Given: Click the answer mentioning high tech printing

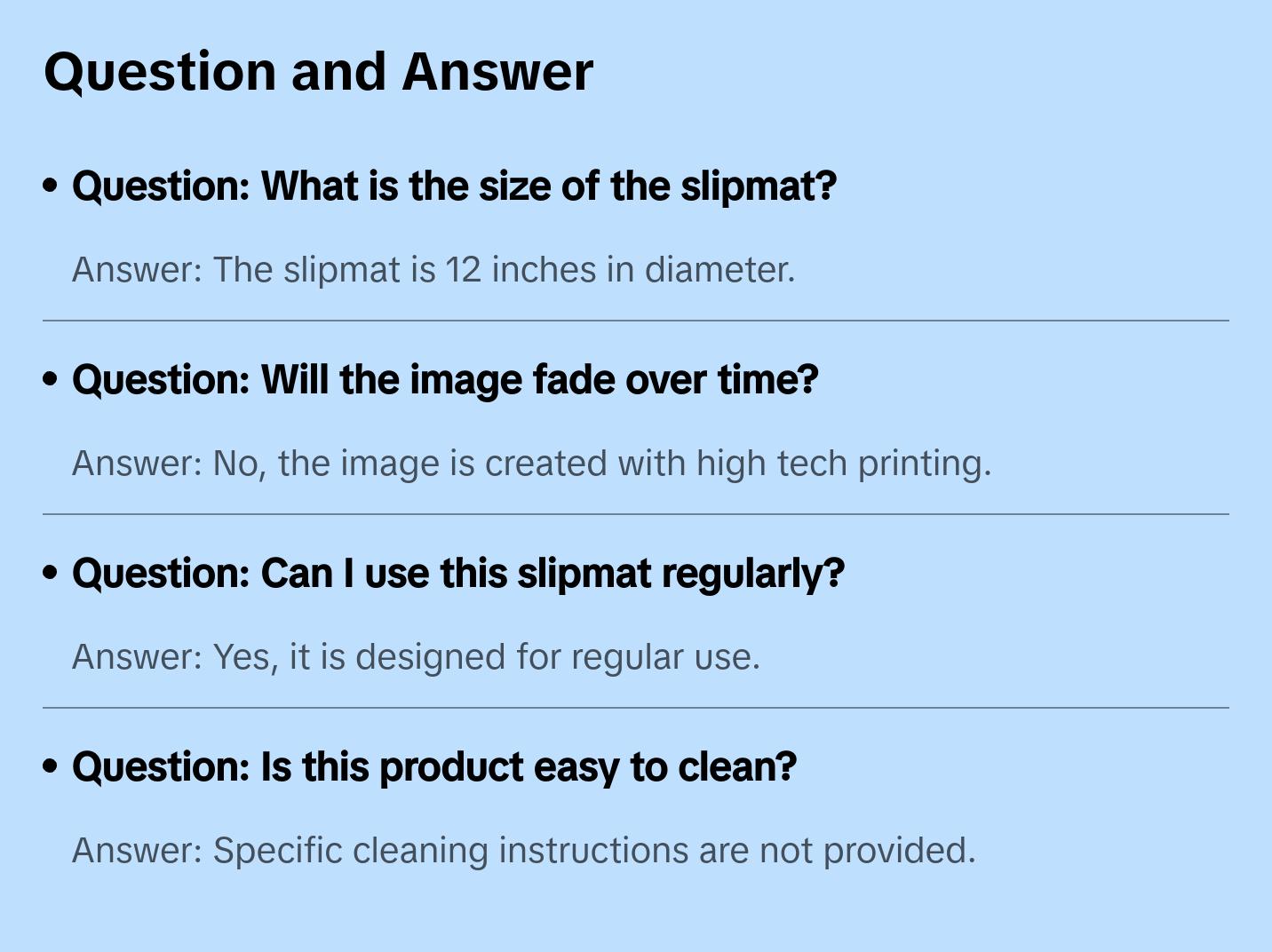Looking at the screenshot, I should (x=531, y=464).
